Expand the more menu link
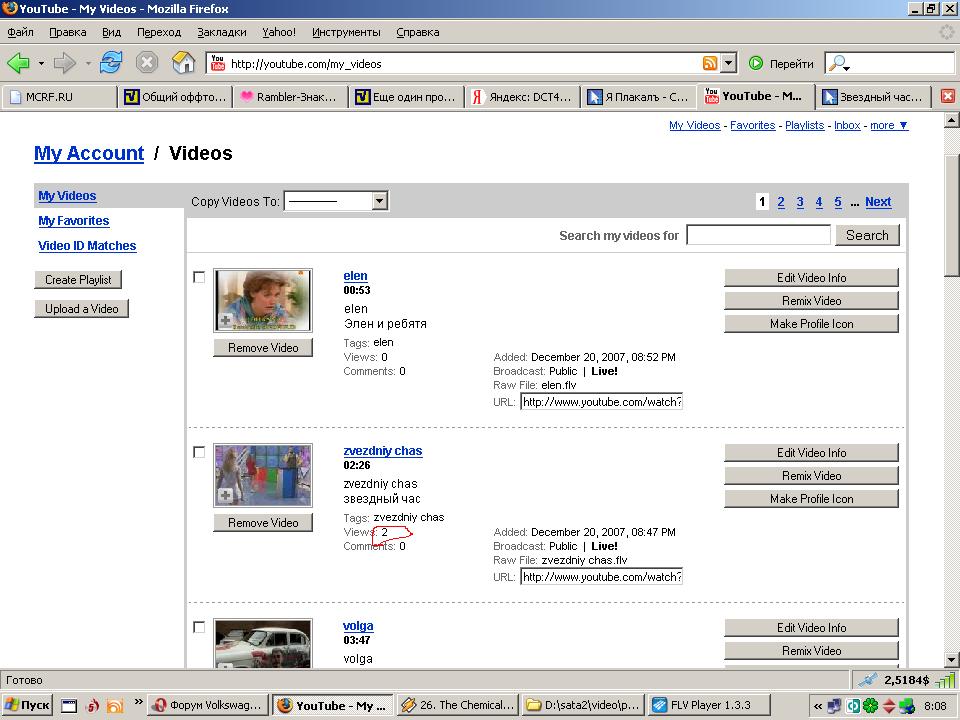Viewport: 960px width, 720px height. [x=889, y=125]
